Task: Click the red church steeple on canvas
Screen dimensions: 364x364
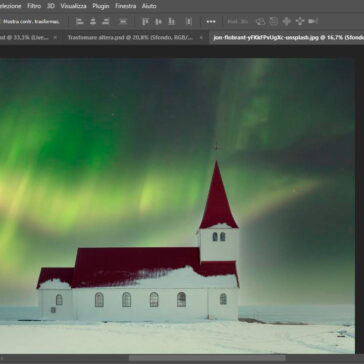Action: click(x=218, y=198)
